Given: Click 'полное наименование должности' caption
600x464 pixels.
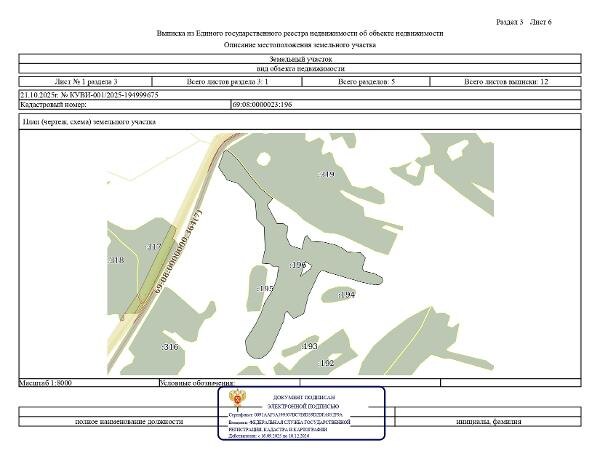Looking at the screenshot, I should coord(129,422).
